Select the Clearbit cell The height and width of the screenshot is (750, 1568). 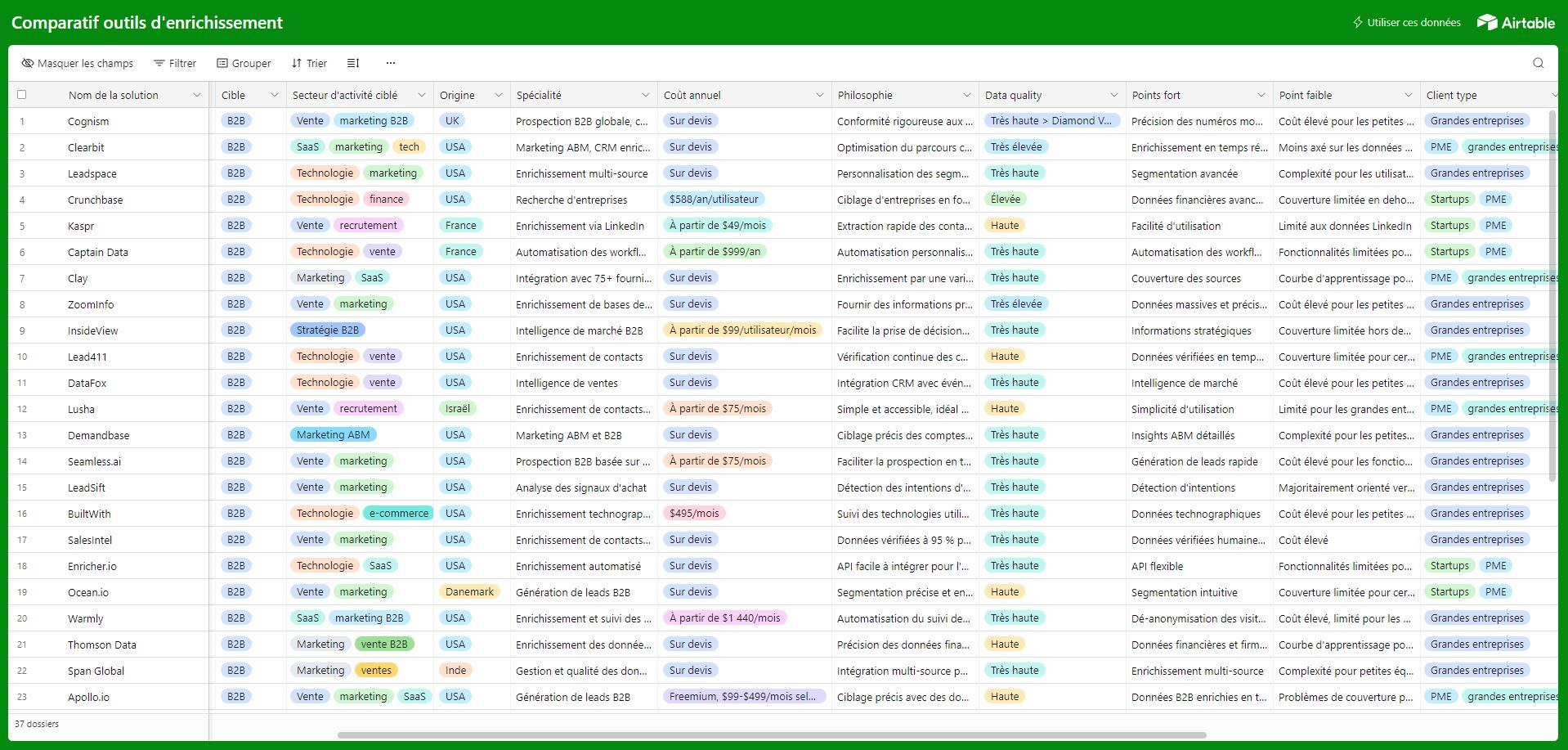coord(86,147)
